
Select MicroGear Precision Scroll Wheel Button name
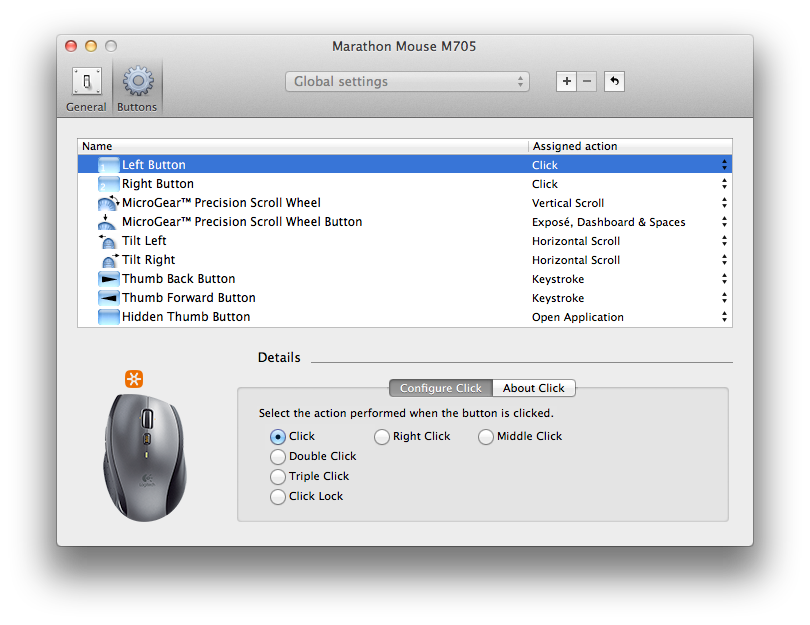tap(242, 222)
